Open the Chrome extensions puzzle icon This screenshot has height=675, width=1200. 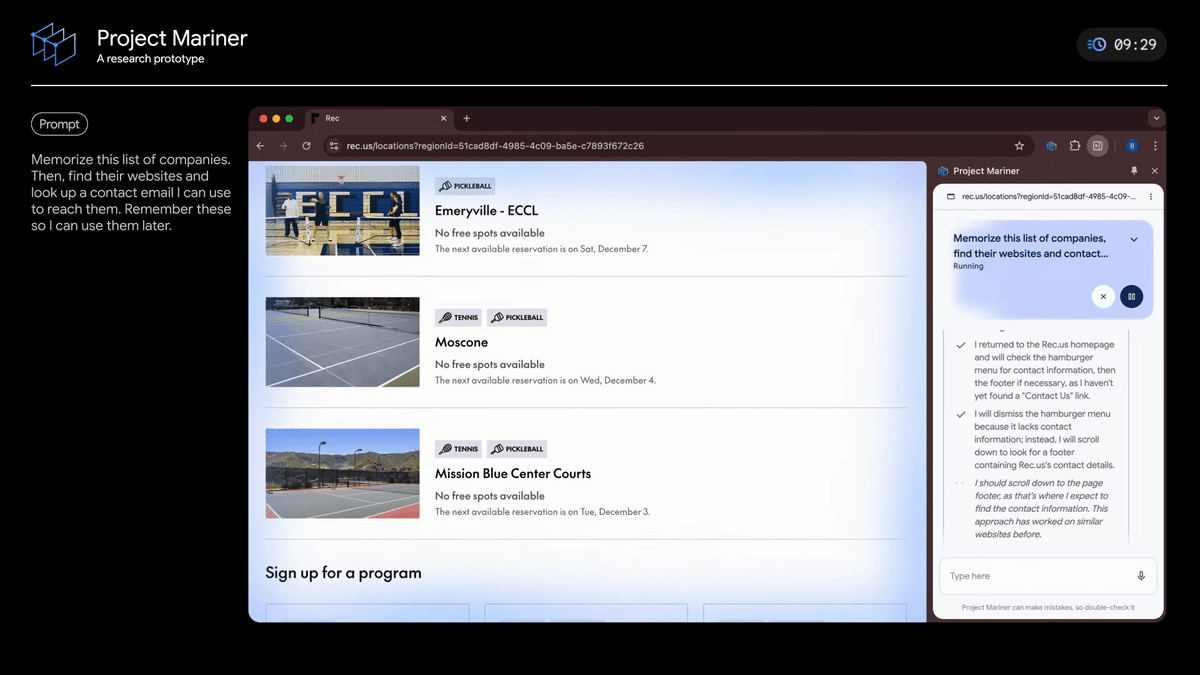point(1074,145)
